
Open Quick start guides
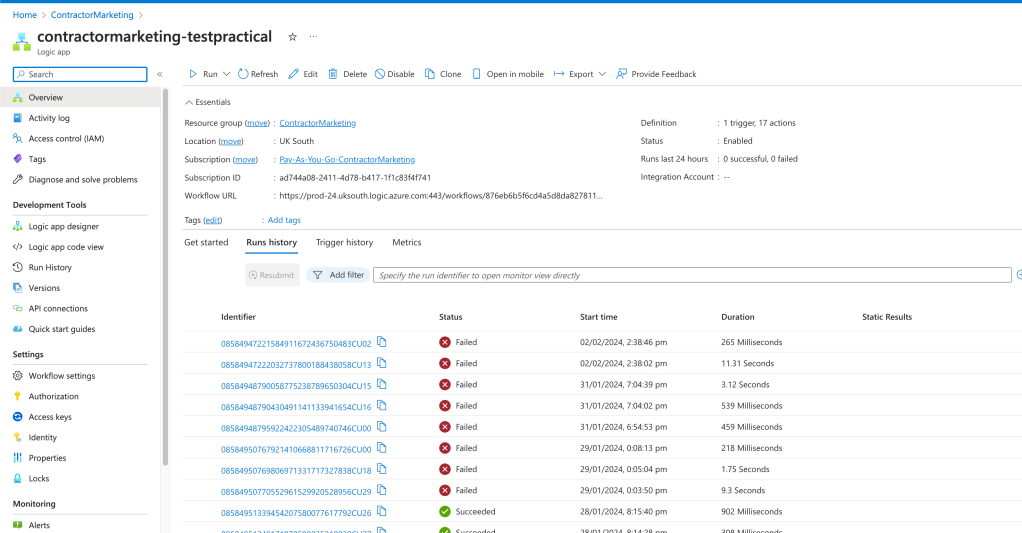click(61, 329)
